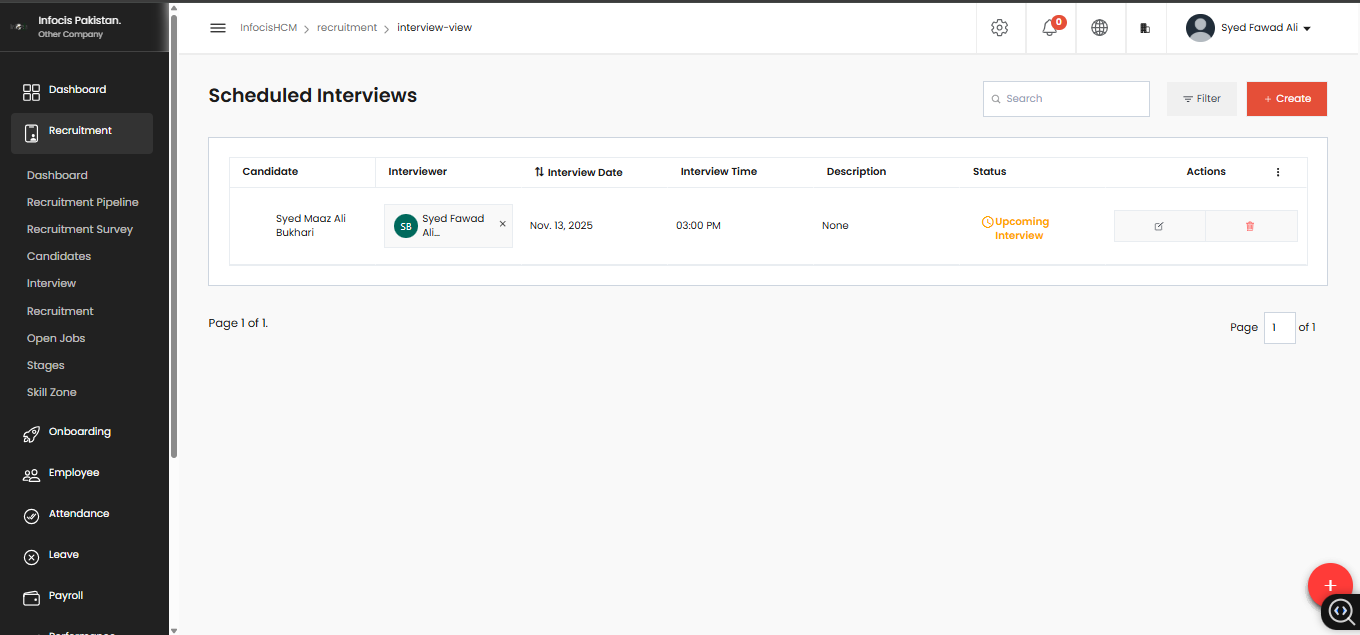Click the InfocisHCM breadcrumb link

click(x=268, y=28)
